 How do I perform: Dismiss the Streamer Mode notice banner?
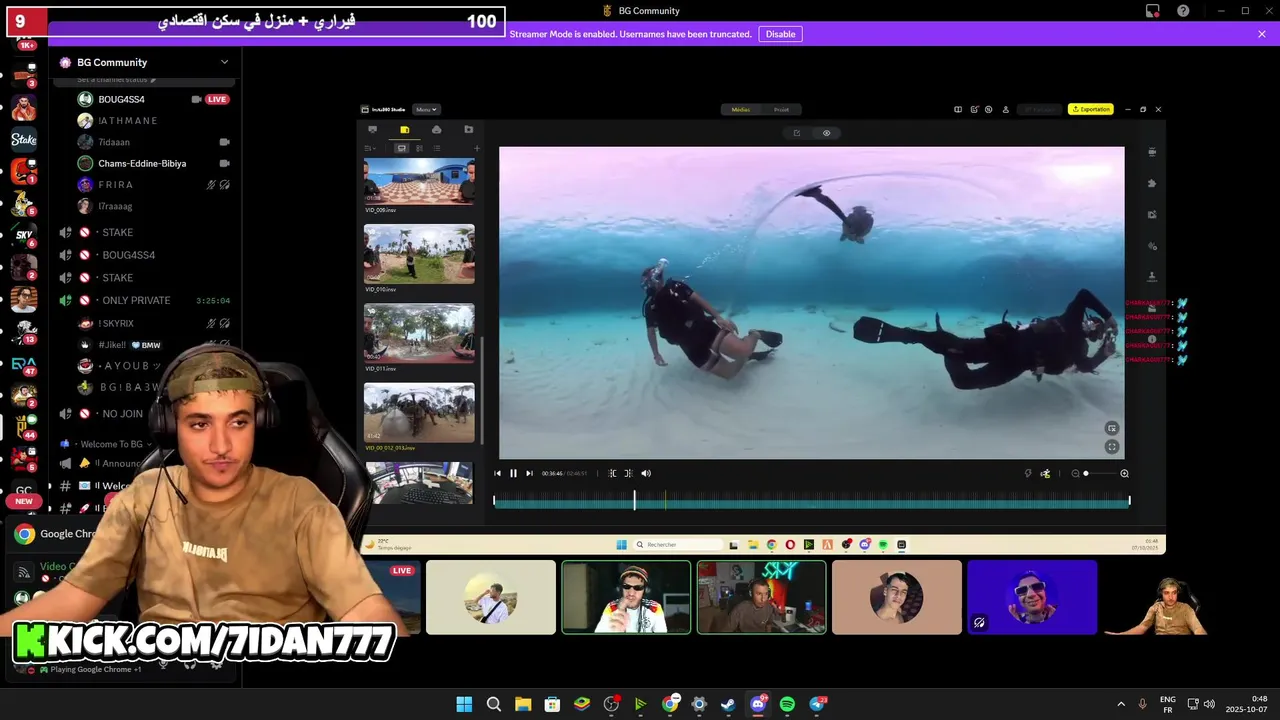click(1262, 34)
